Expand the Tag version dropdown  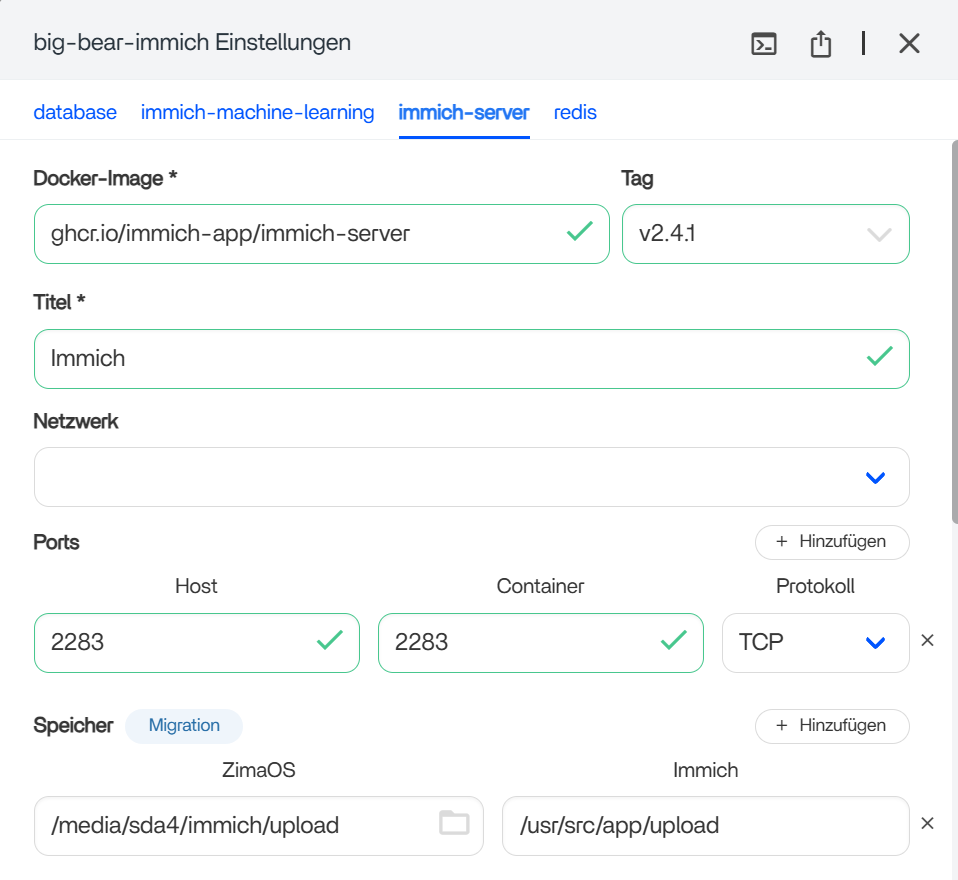[x=877, y=234]
